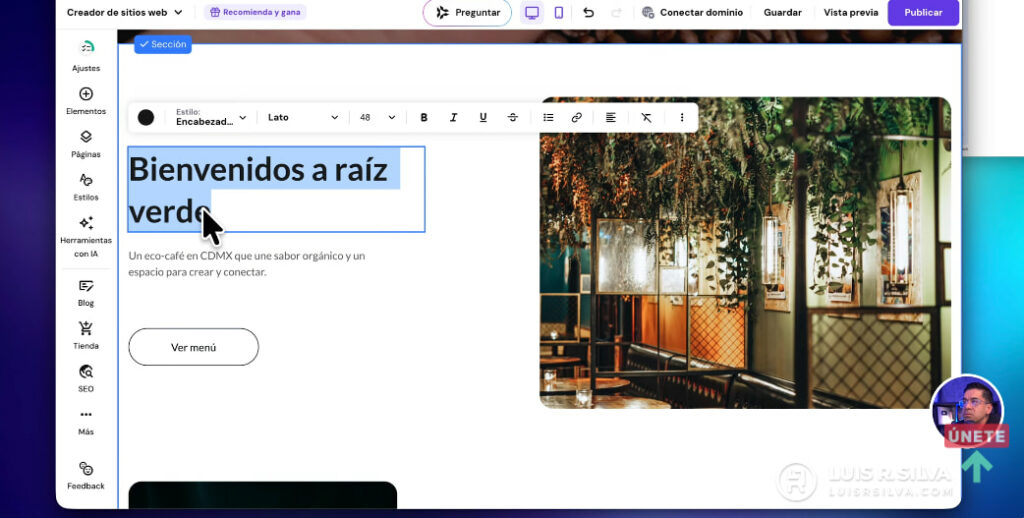Apply bold to the selected heading
Image resolution: width=1024 pixels, height=518 pixels.
click(x=424, y=118)
